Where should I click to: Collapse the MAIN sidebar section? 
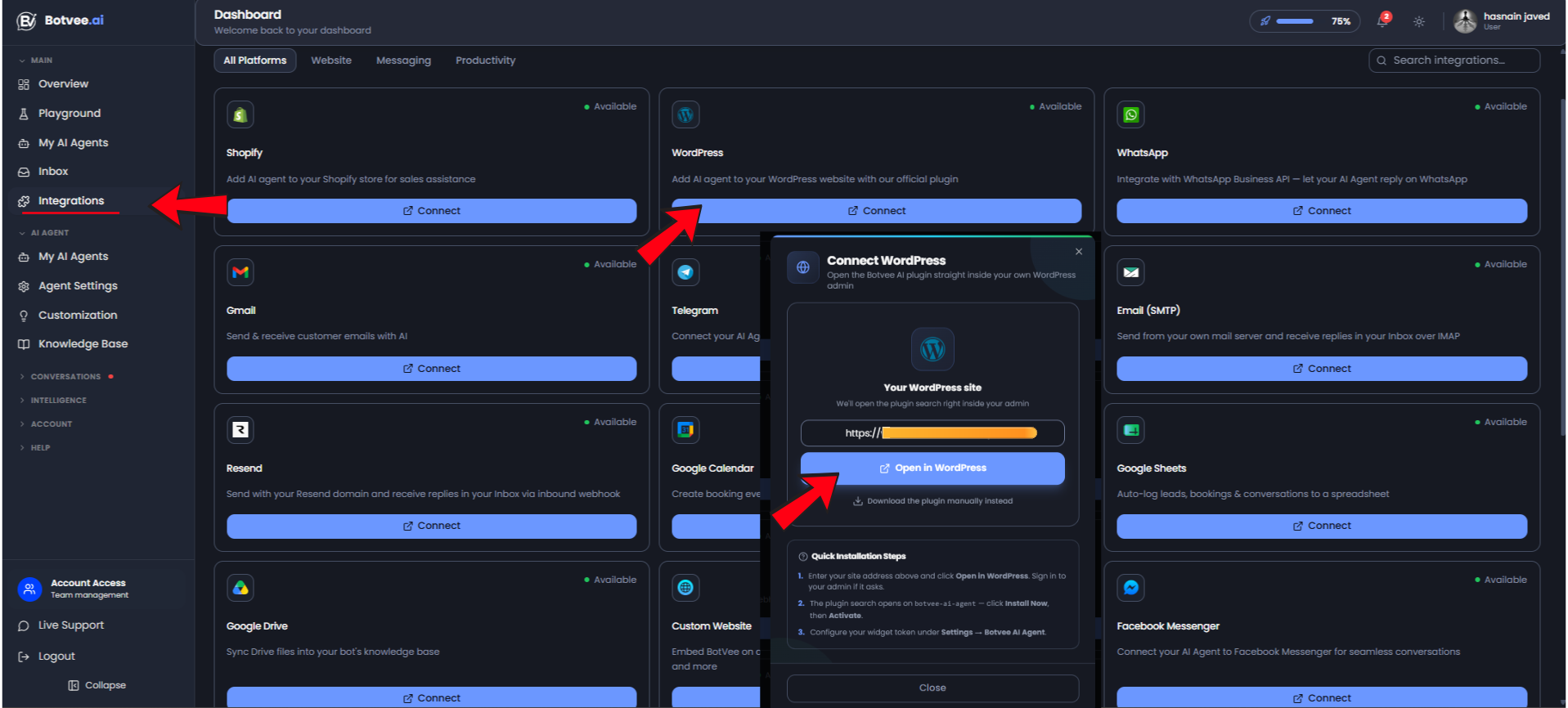coord(36,60)
